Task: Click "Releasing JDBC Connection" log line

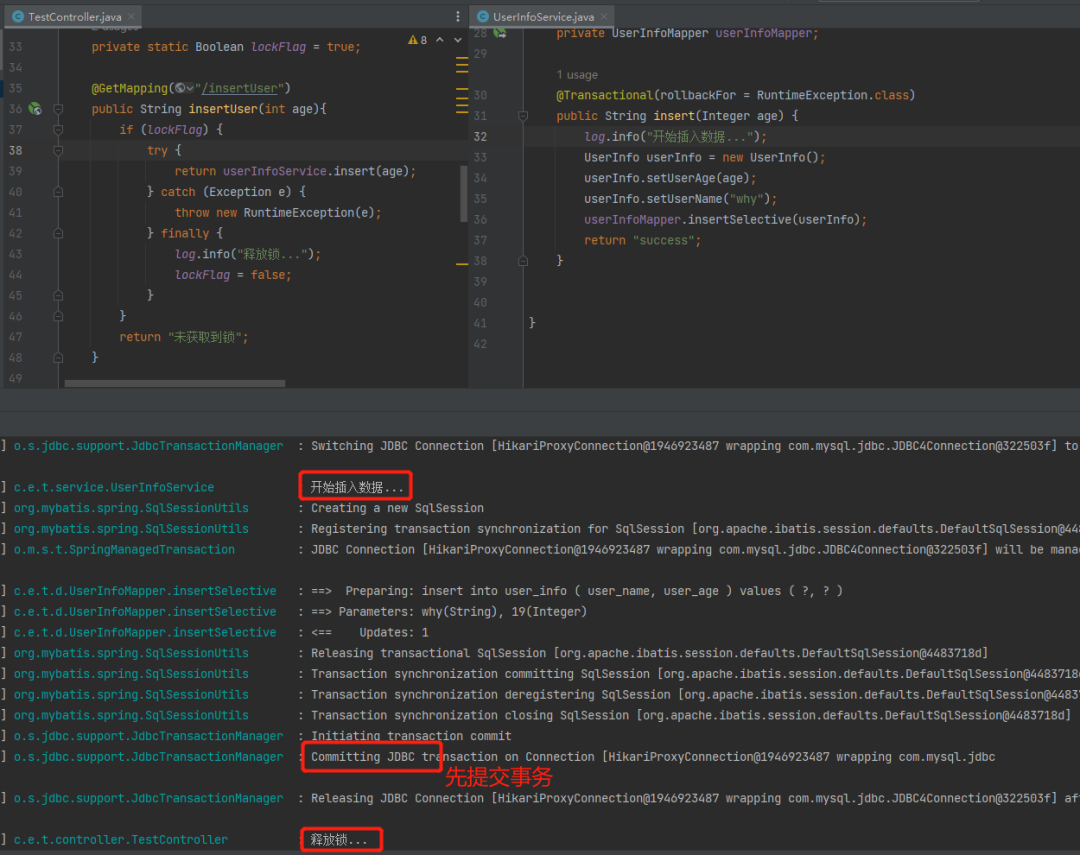Action: [x=695, y=798]
